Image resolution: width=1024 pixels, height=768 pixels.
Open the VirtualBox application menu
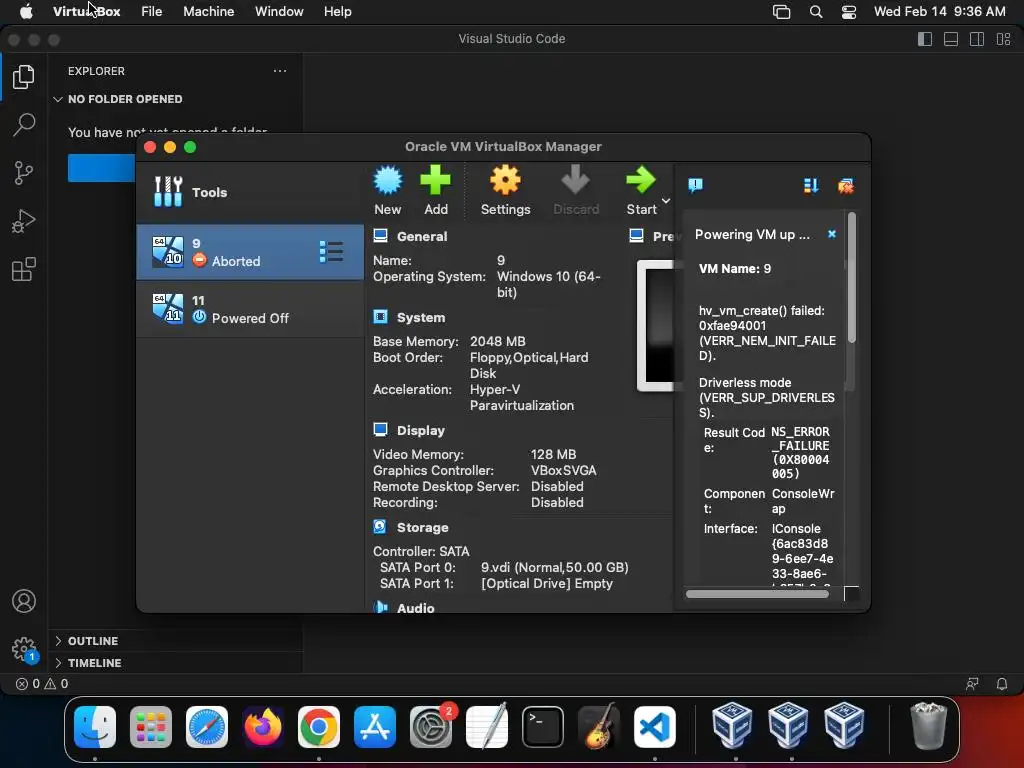pyautogui.click(x=86, y=11)
